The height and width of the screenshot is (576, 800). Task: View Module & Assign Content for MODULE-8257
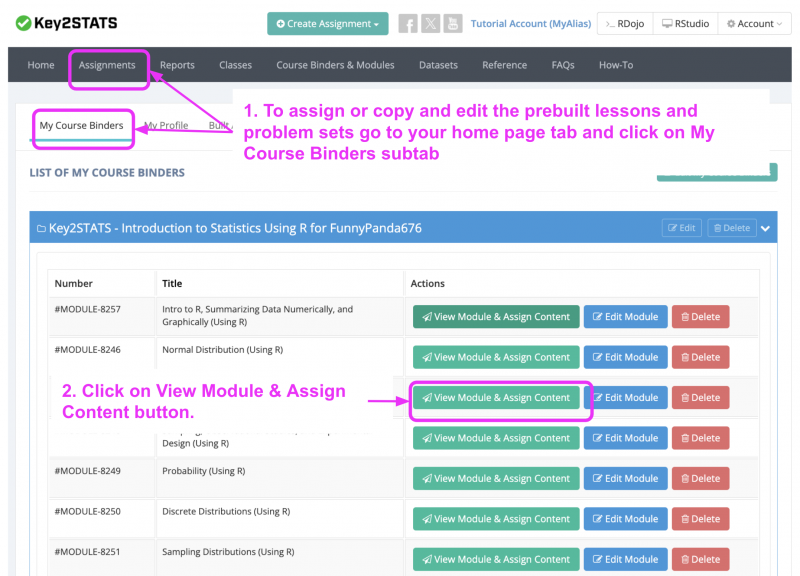click(x=496, y=317)
